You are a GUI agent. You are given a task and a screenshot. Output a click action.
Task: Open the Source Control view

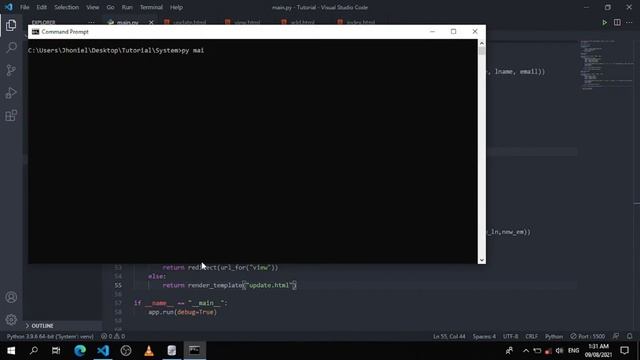click(11, 70)
